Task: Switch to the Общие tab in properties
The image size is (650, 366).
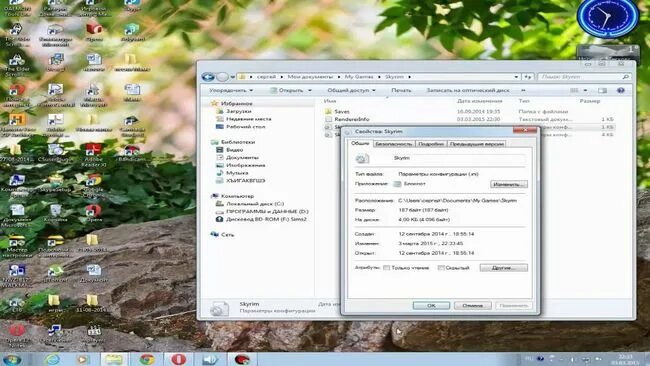Action: (x=360, y=143)
